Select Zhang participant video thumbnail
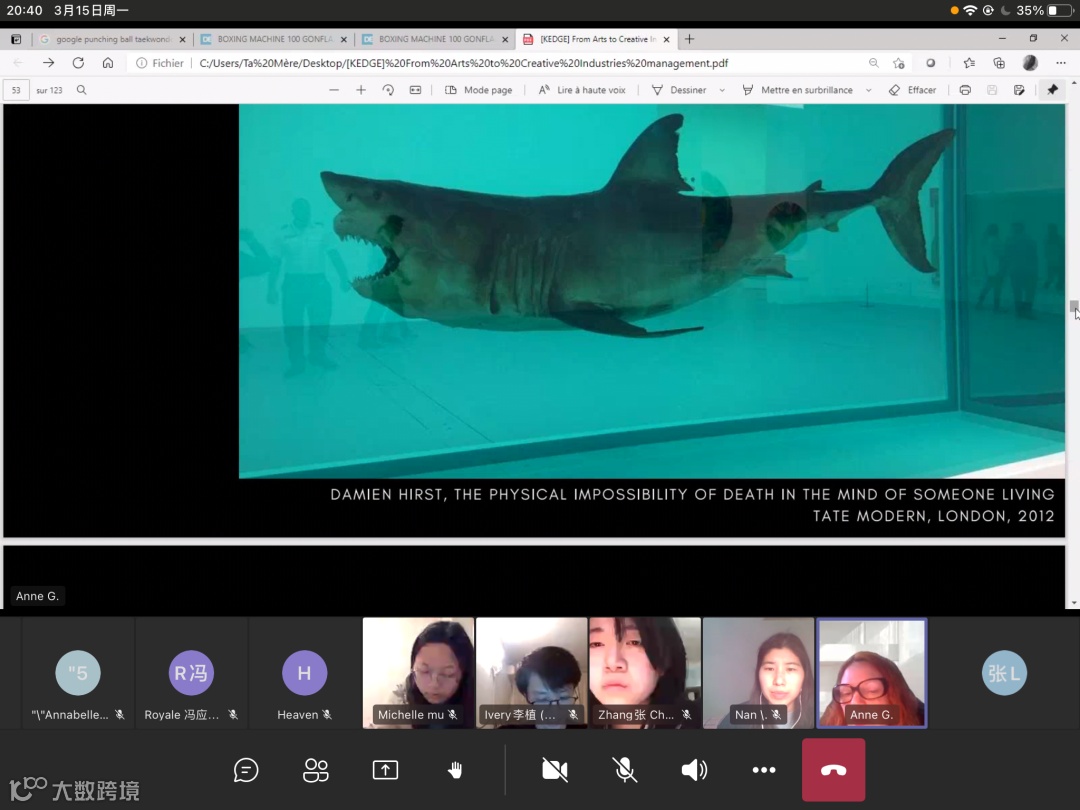This screenshot has width=1080, height=810. [645, 672]
